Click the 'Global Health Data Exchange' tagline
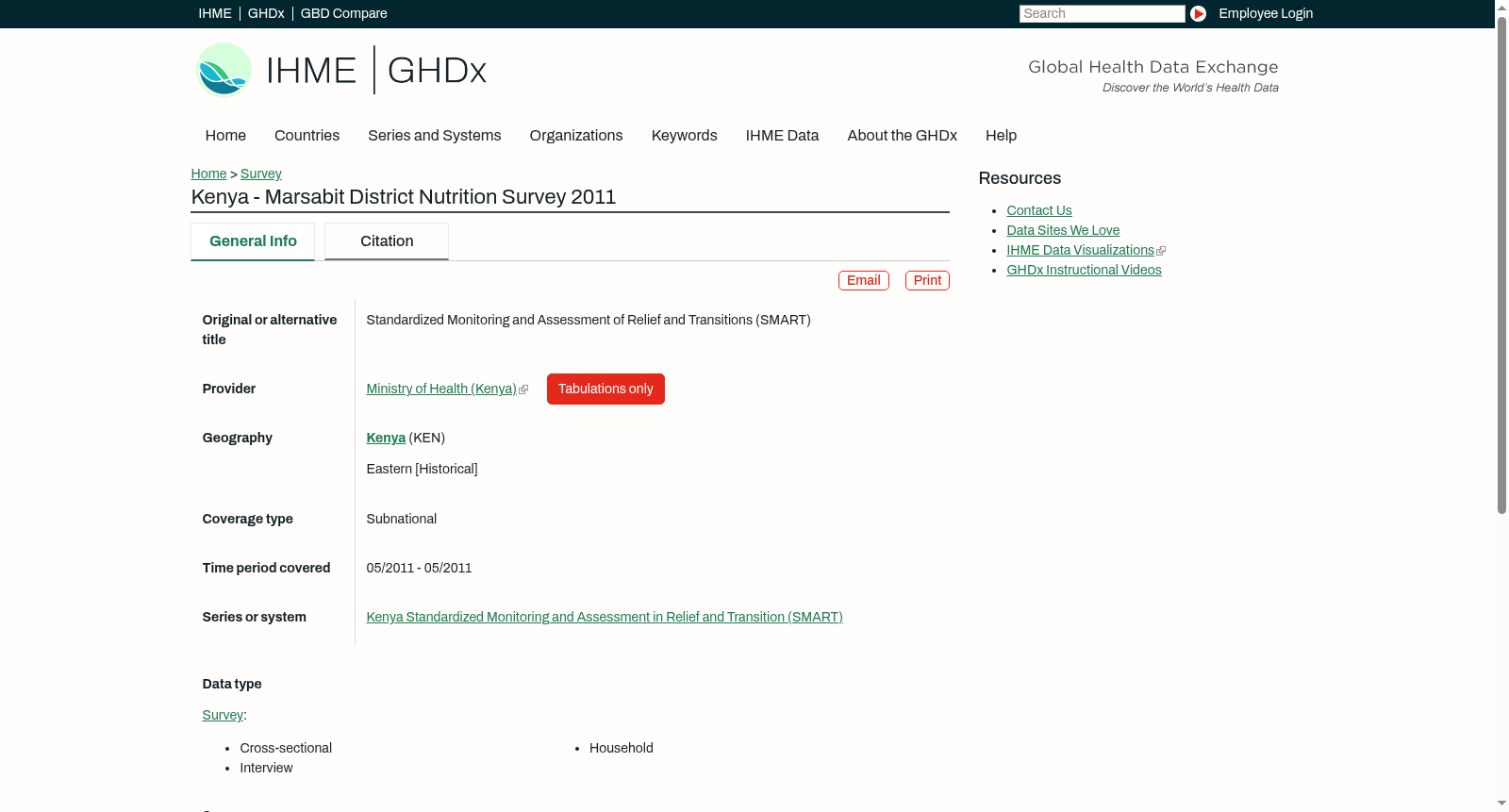1509x812 pixels. tap(1153, 67)
